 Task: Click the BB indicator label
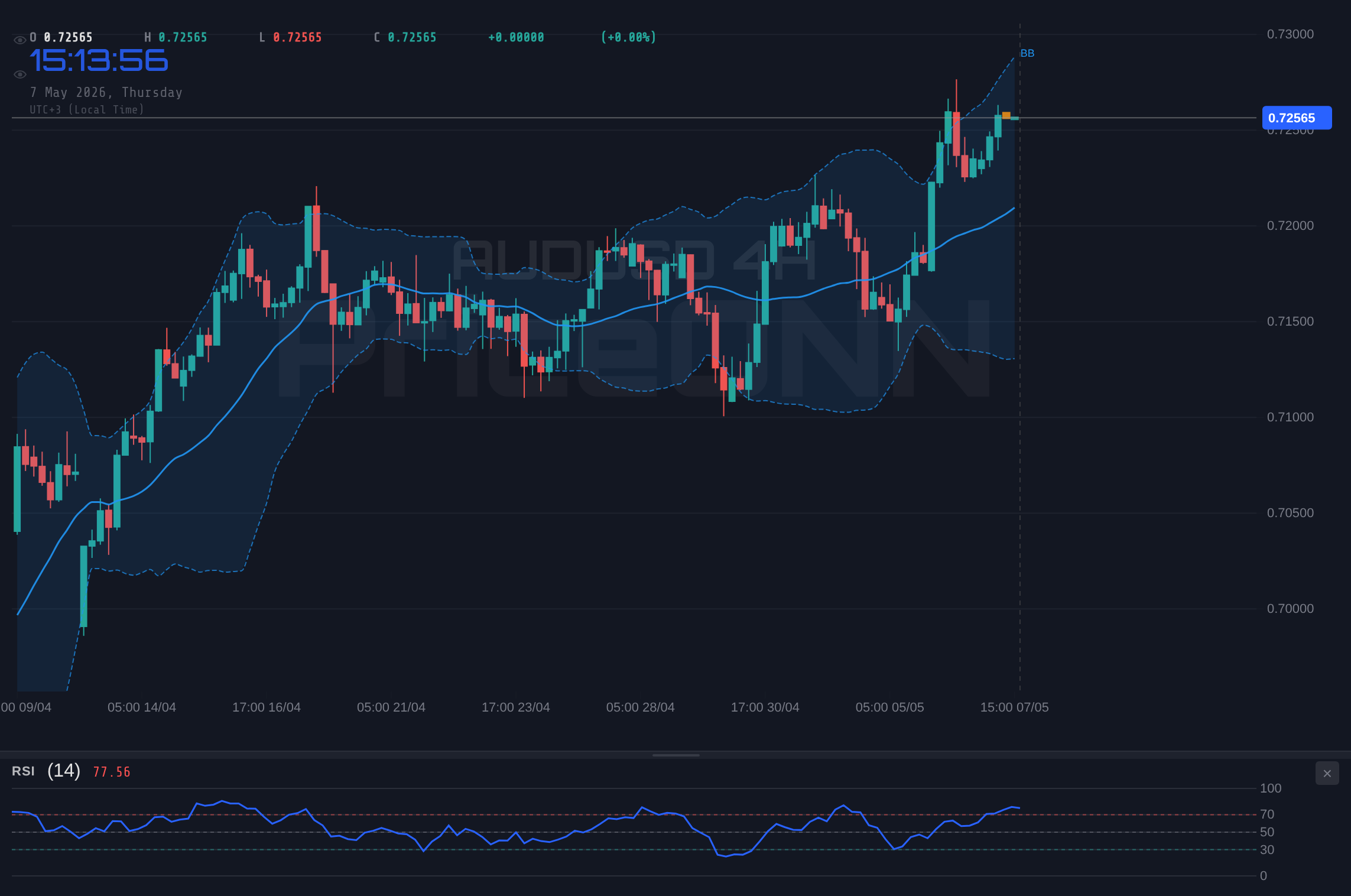(1027, 53)
